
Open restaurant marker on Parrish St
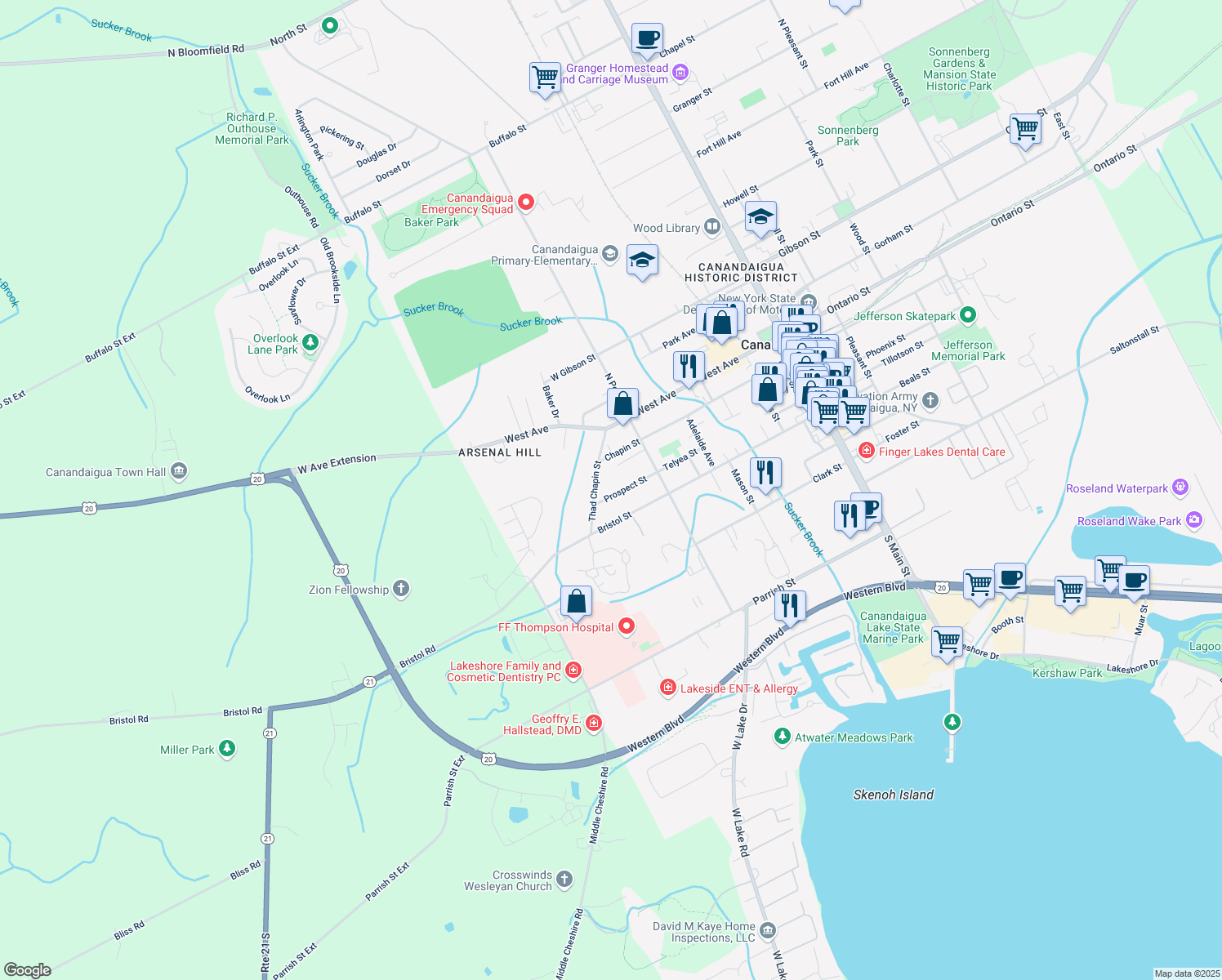(790, 607)
